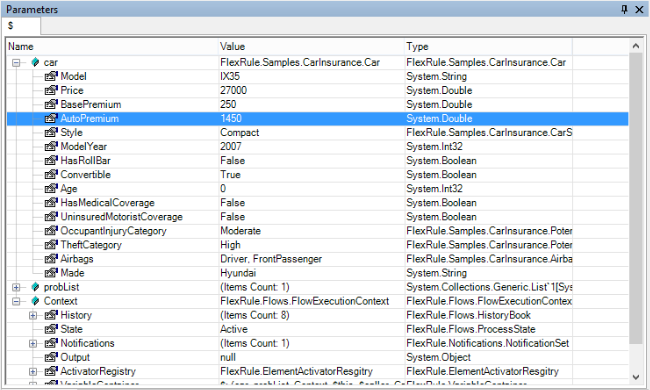Sort by the Value column header

click(311, 47)
